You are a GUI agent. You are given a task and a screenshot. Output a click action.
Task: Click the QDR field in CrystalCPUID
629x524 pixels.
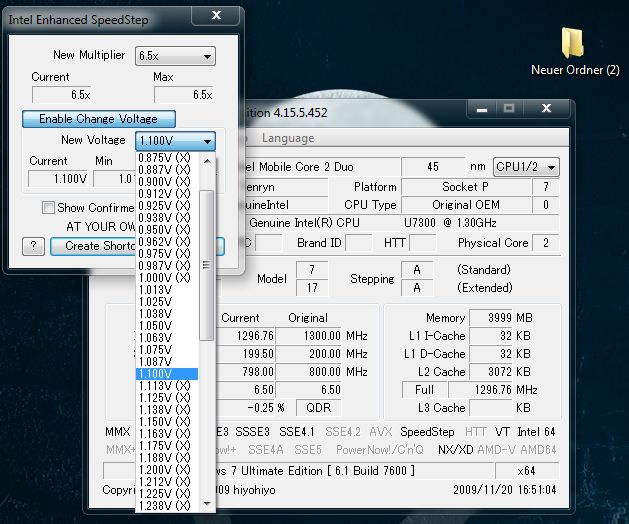click(319, 408)
